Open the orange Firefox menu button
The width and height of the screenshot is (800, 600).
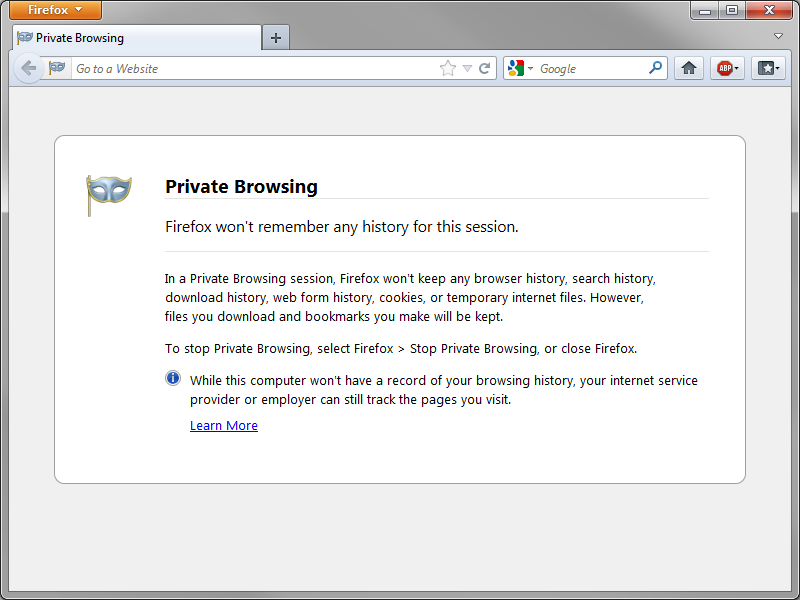pos(55,10)
